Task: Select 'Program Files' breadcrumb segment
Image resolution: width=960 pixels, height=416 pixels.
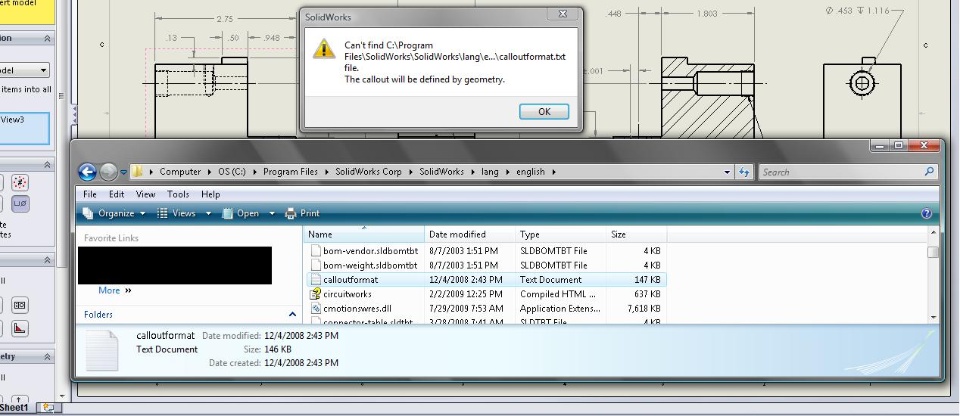Action: click(x=290, y=172)
